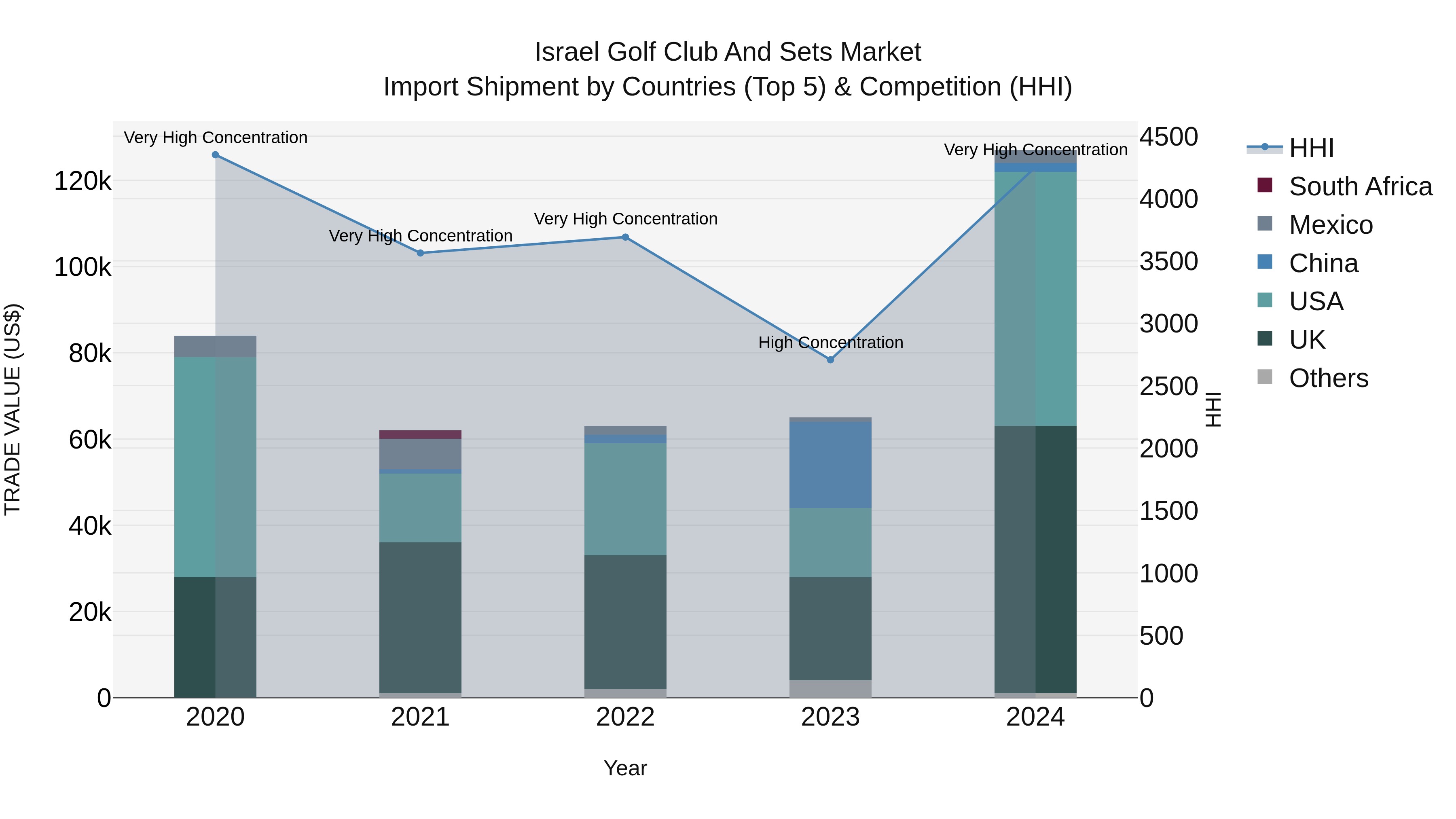Click the China blue legend swatch
The height and width of the screenshot is (819, 1456).
tap(1265, 262)
